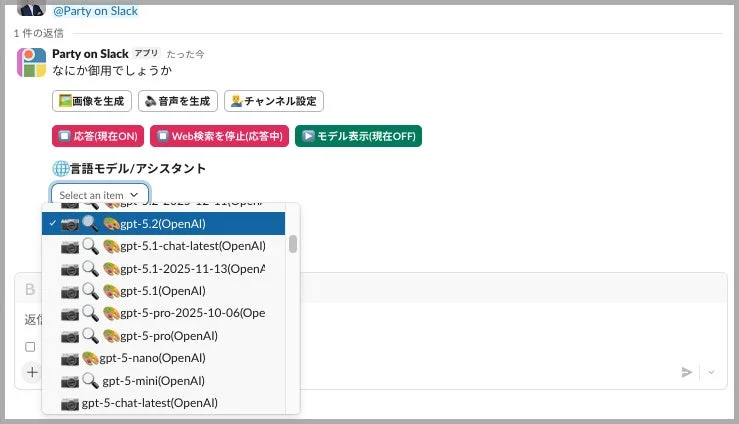This screenshot has width=739, height=424.
Task: Click the 1 件の返信 reply count
Action: point(38,33)
